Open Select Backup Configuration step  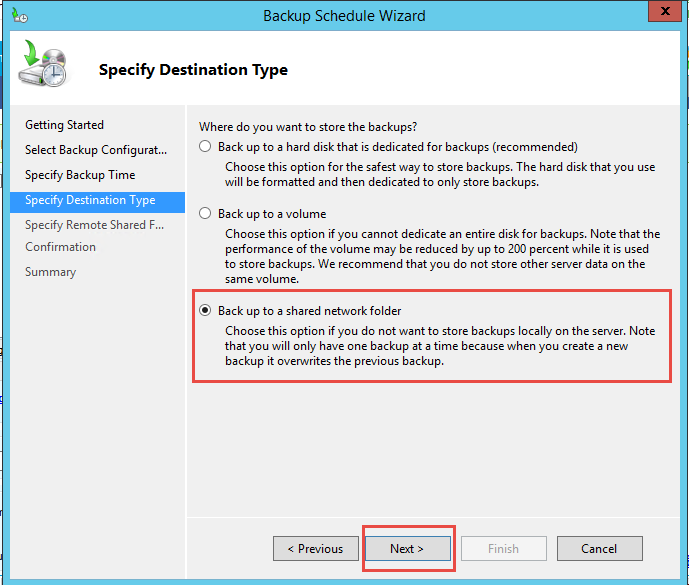[x=96, y=150]
